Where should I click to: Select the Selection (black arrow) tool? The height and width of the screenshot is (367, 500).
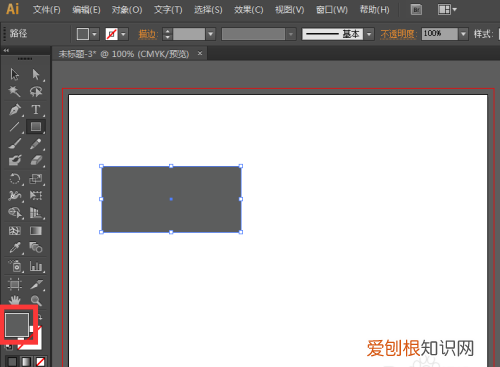[x=15, y=74]
